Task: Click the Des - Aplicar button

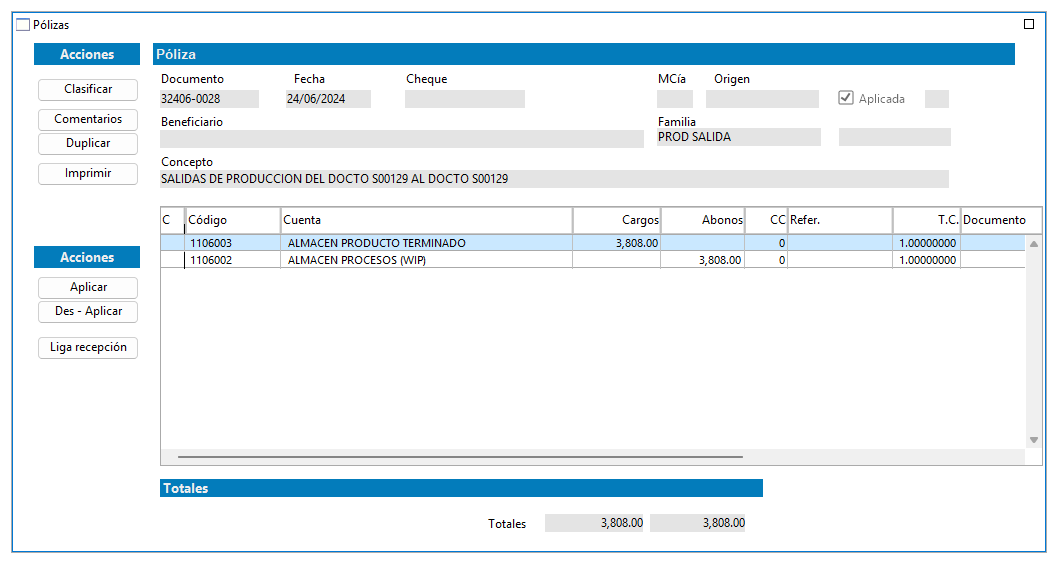Action: click(88, 312)
